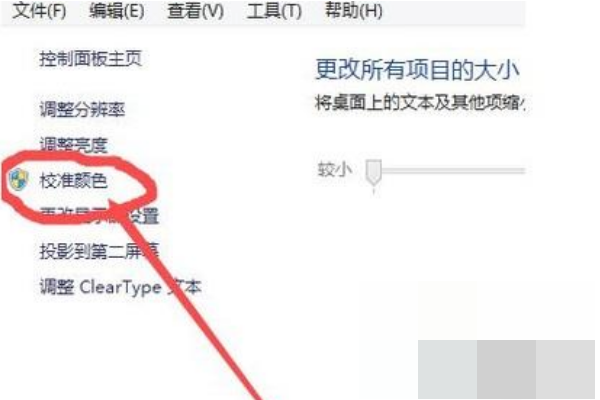
Task: Open 投影到第二屏幕 option
Action: pyautogui.click(x=99, y=251)
